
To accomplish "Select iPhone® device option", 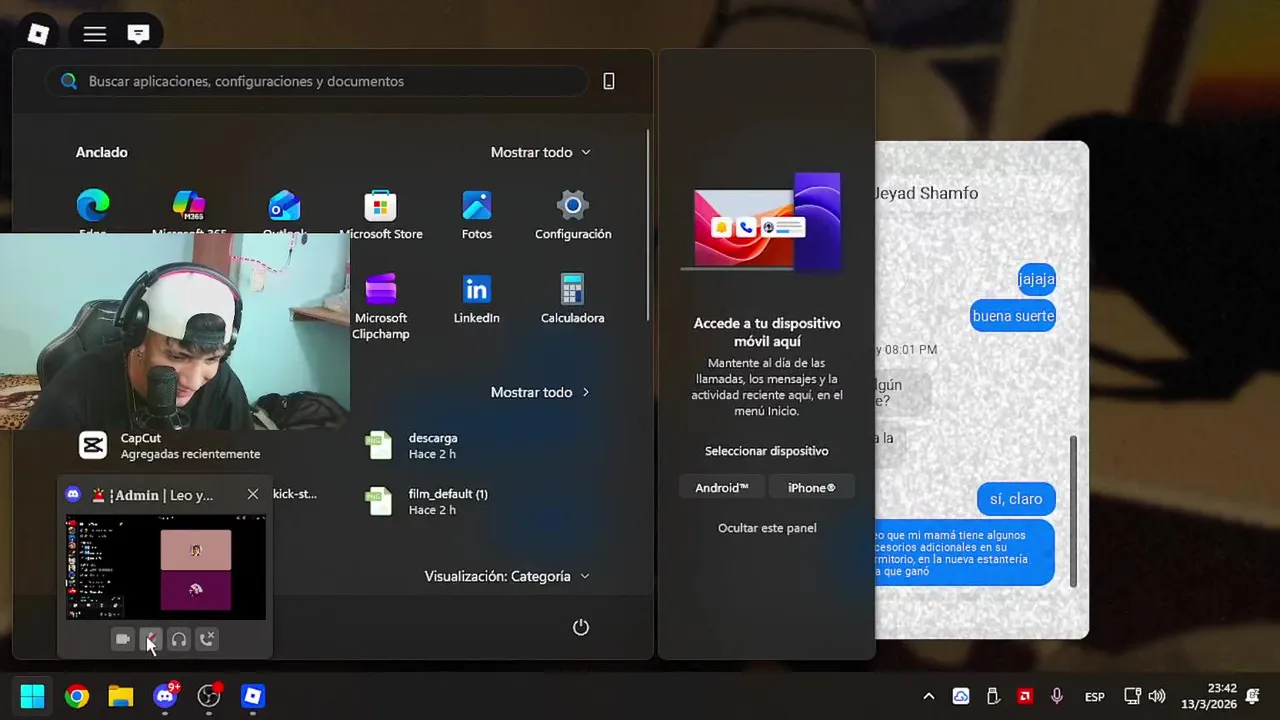I will [812, 488].
